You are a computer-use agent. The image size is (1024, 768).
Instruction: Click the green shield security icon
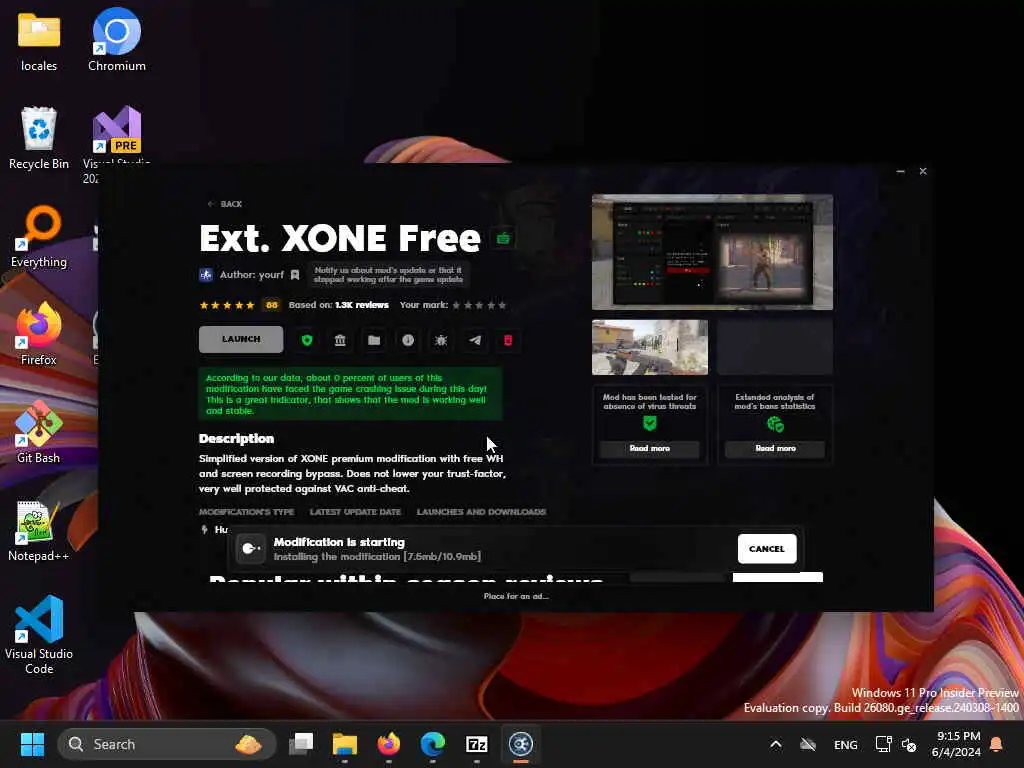click(x=307, y=340)
